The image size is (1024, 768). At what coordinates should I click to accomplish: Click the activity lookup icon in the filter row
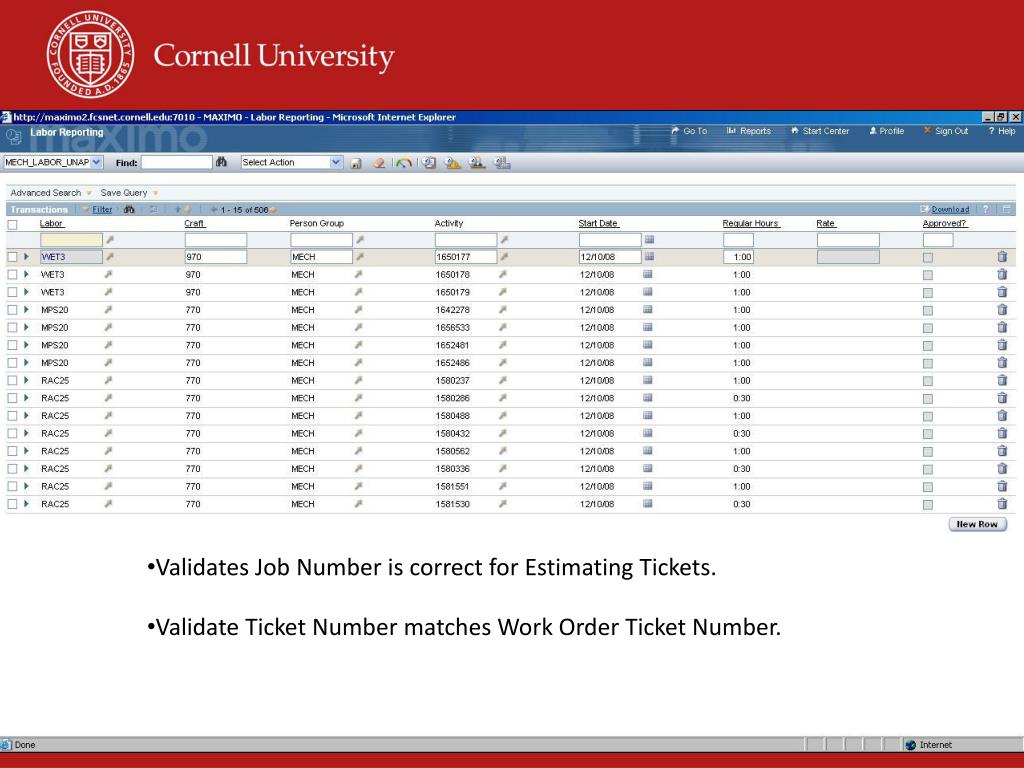pos(504,240)
